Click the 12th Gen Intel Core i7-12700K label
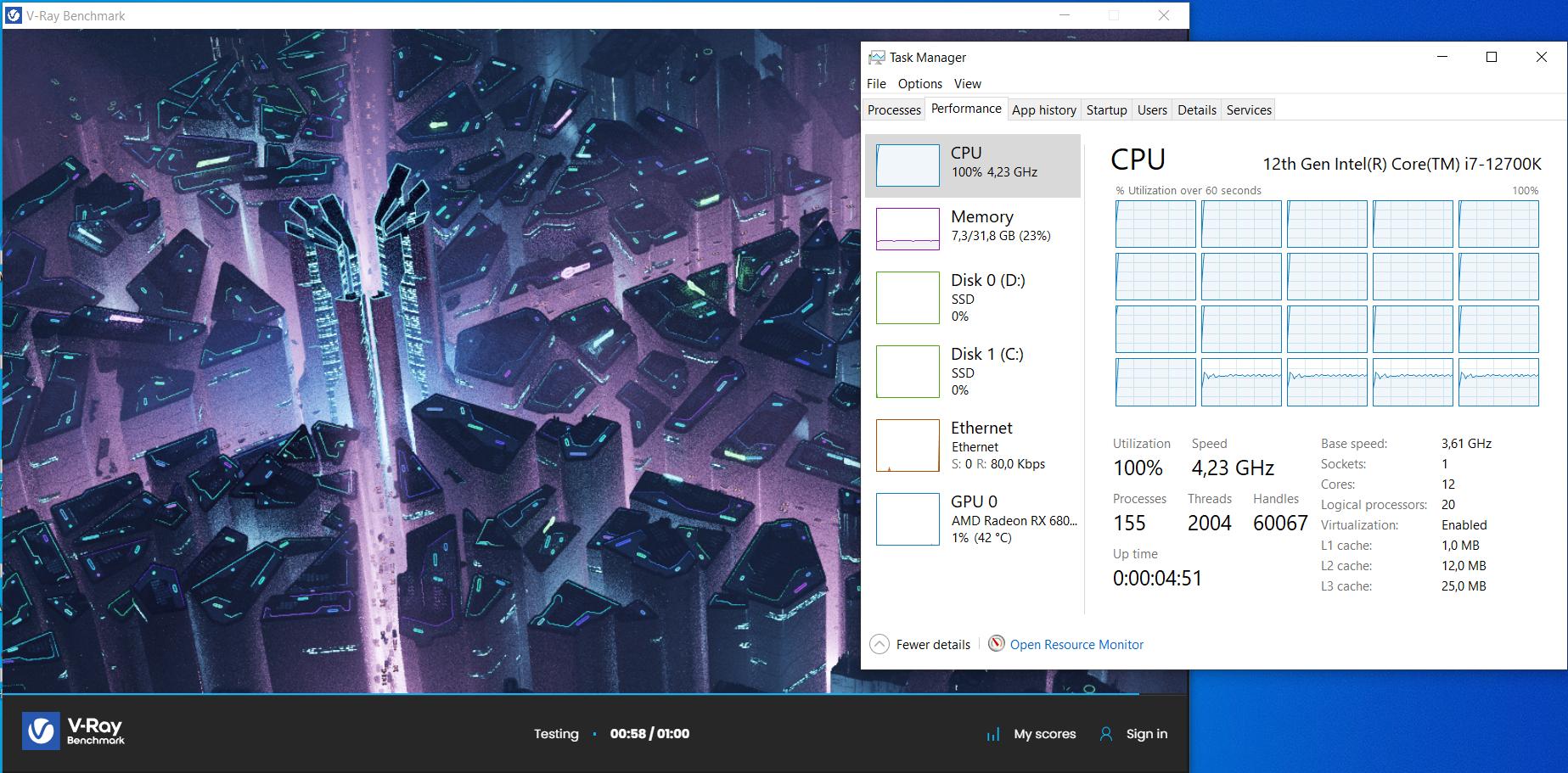1568x773 pixels. 1402,164
